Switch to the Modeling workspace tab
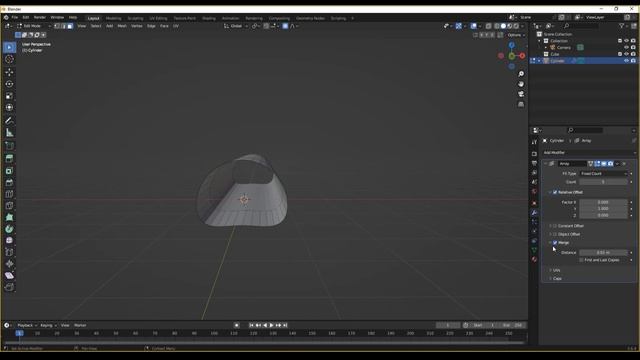This screenshot has width=640, height=360. coord(113,18)
